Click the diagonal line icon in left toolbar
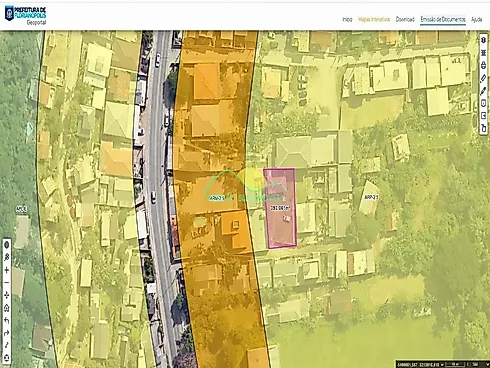Viewport: 490px width, 368px height. [x=7, y=346]
